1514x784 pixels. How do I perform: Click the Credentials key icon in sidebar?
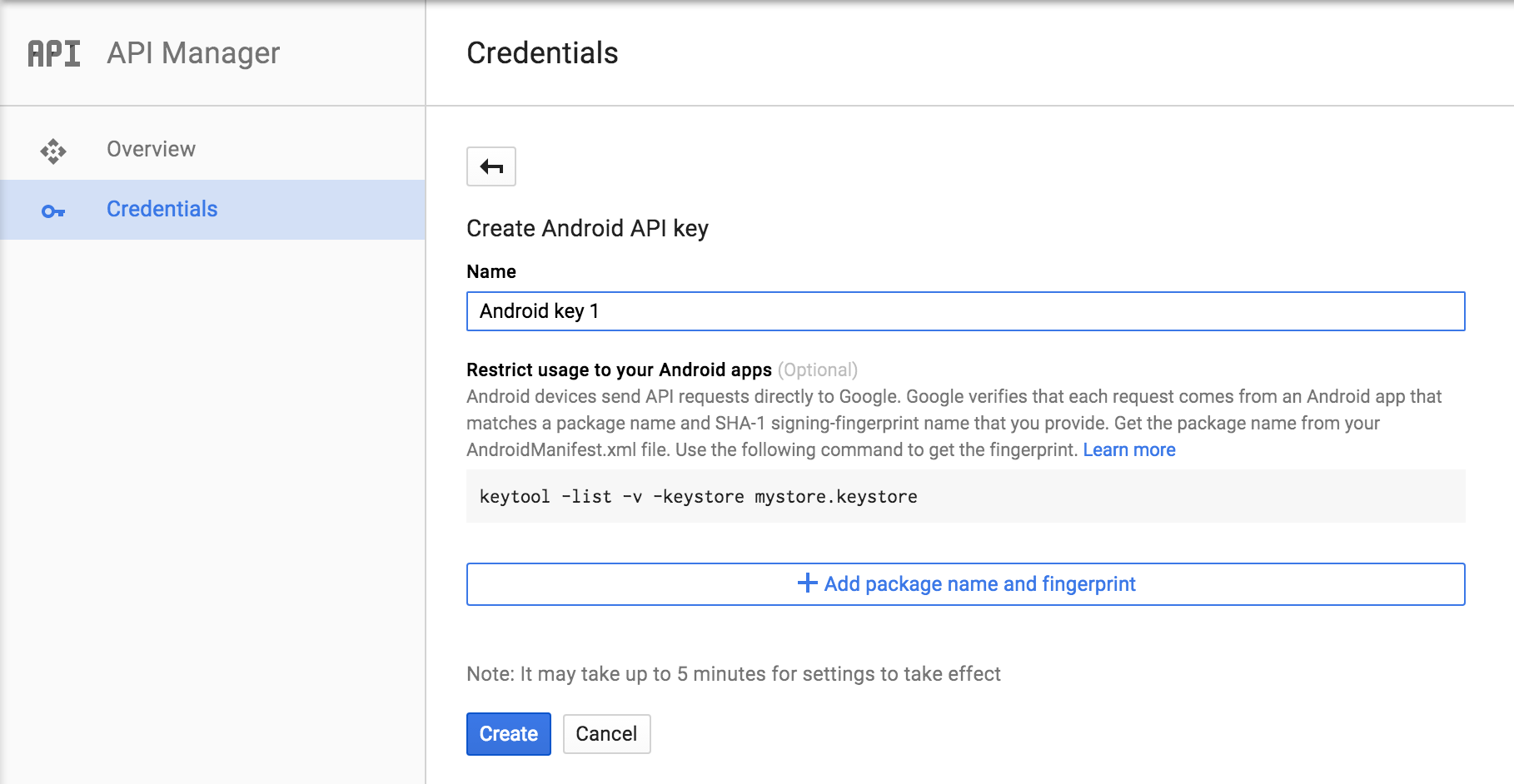(x=53, y=211)
